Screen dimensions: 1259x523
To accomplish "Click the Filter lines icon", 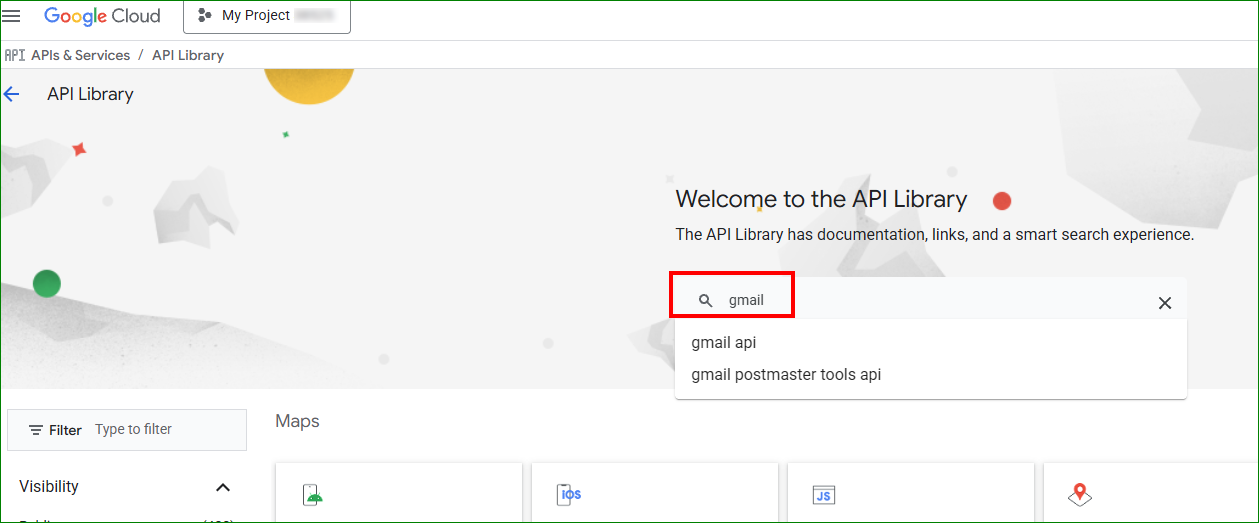I will (36, 430).
